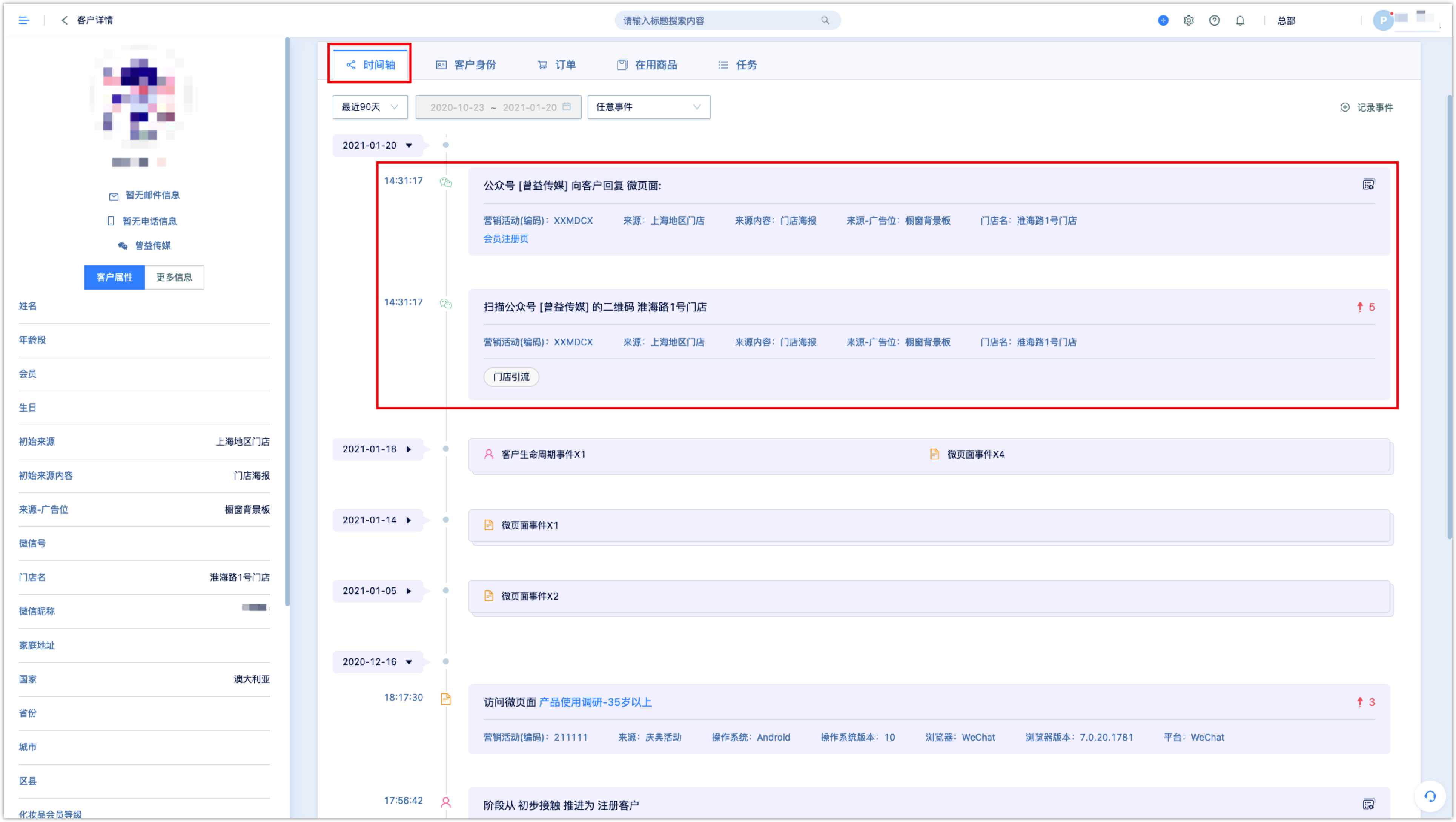Click 微页面事件X2 page icon
The width and height of the screenshot is (1456, 822).
[x=489, y=595]
